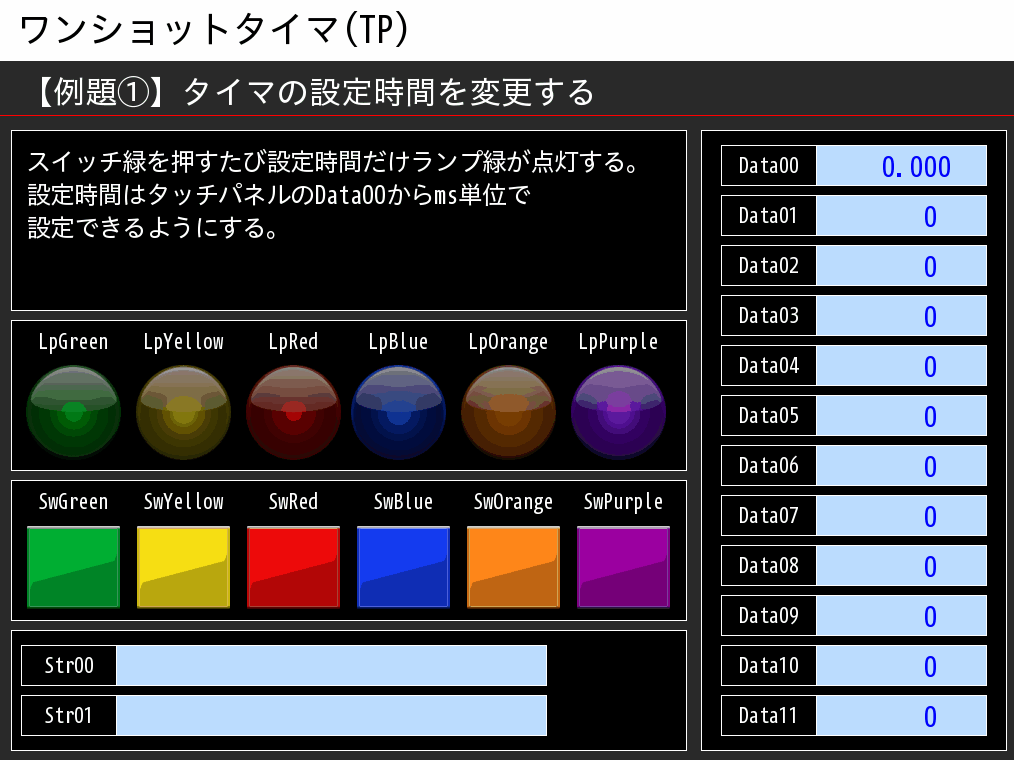Click the LpOrange lamp indicator
This screenshot has height=760, width=1014.
508,413
